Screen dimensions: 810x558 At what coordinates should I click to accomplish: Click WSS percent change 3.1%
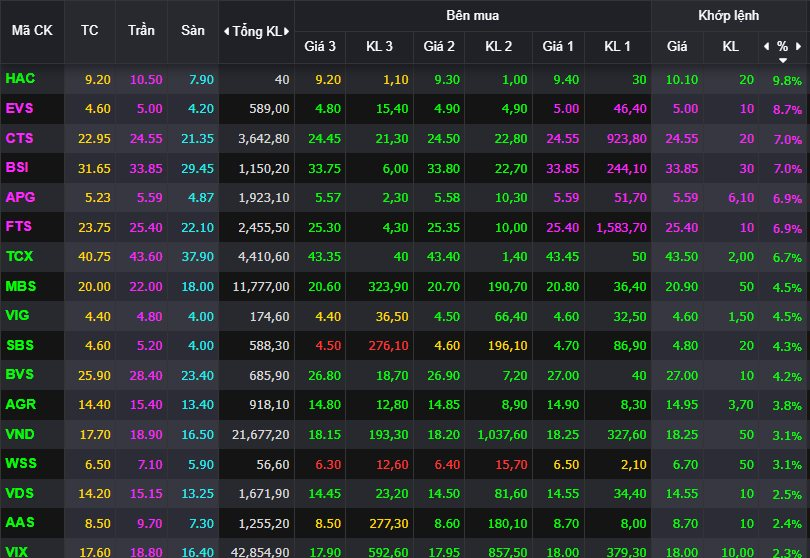point(787,465)
